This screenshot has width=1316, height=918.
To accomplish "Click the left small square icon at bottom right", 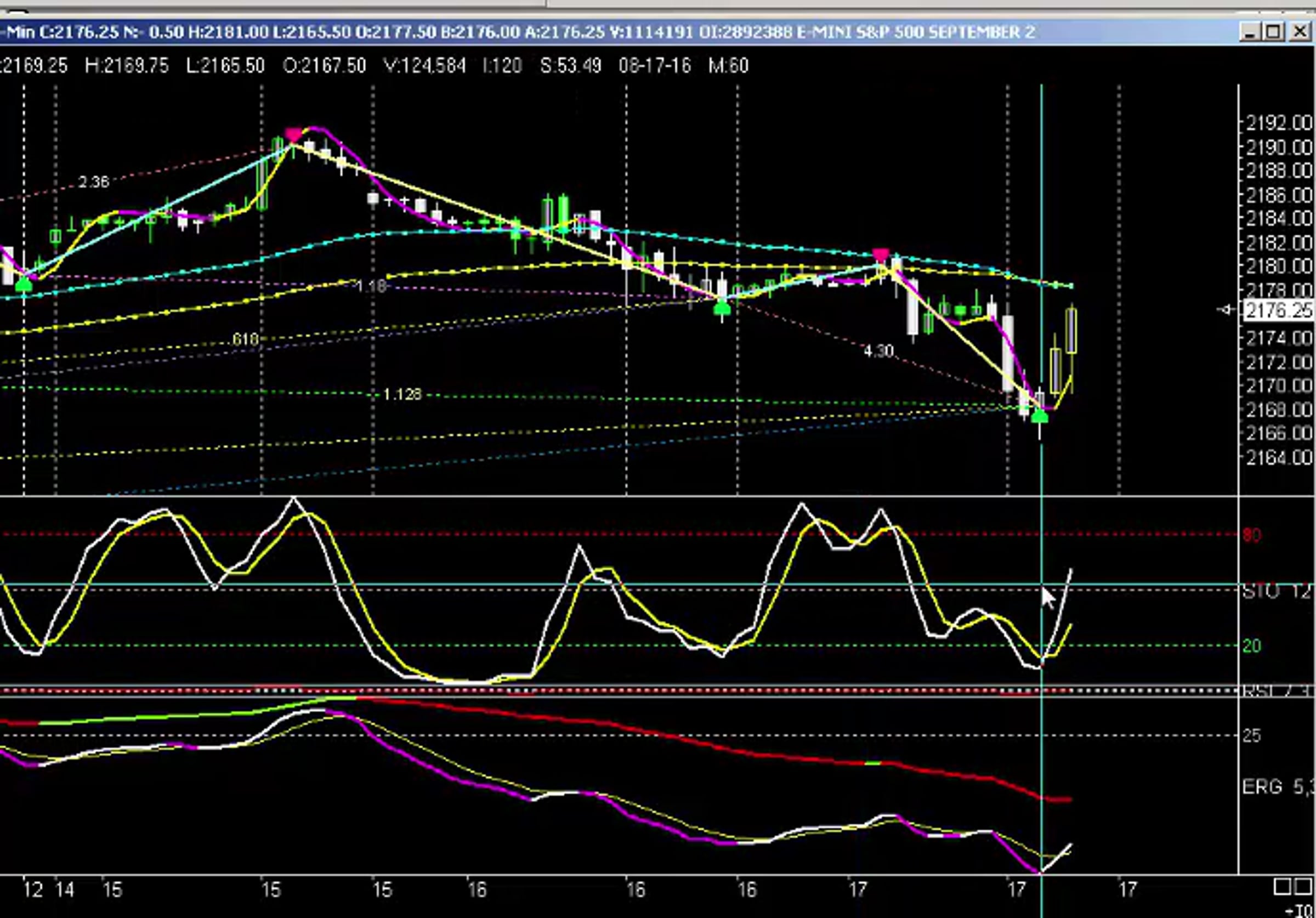I will point(1282,887).
